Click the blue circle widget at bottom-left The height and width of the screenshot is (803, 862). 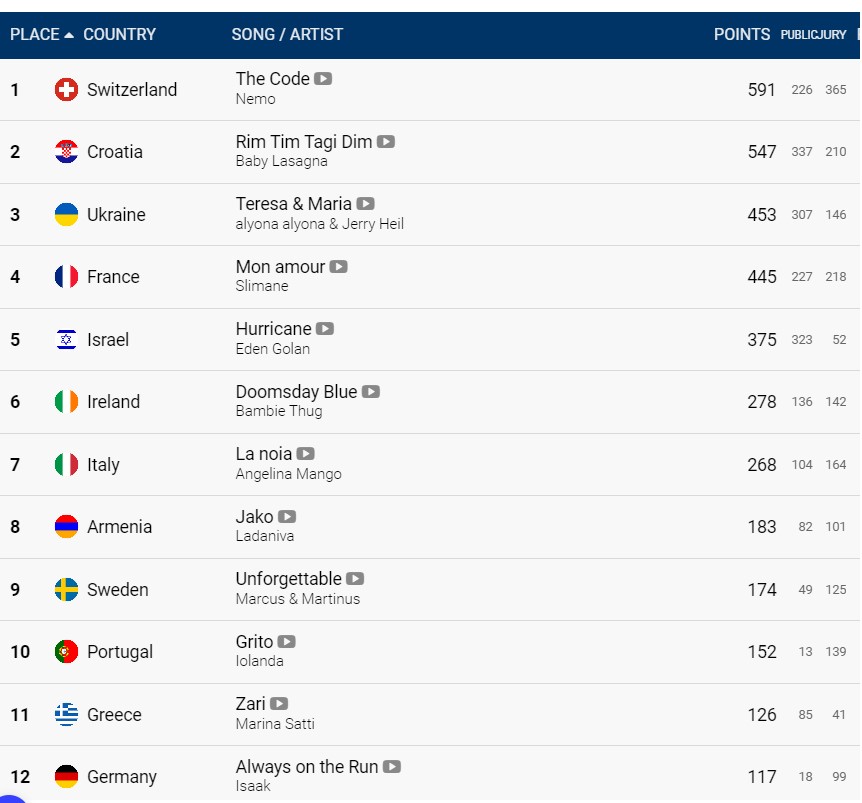(11, 799)
